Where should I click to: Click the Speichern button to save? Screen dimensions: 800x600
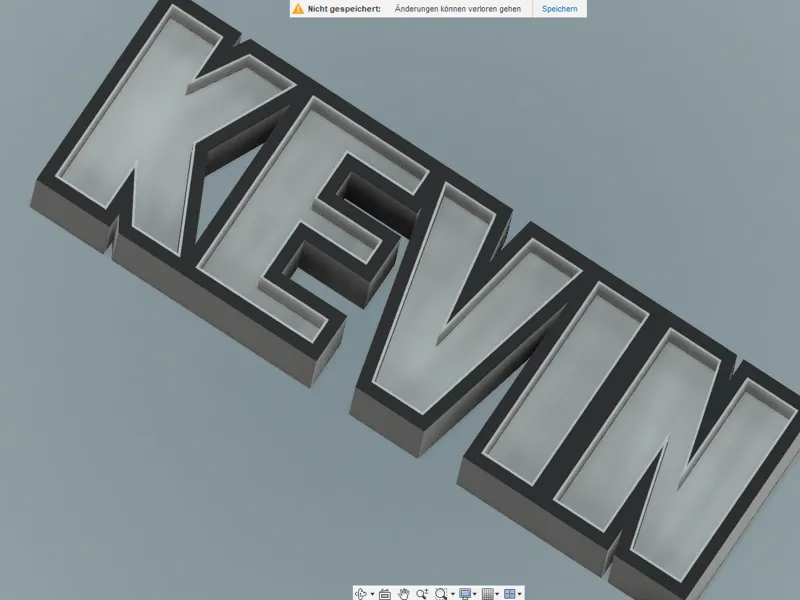pos(559,9)
